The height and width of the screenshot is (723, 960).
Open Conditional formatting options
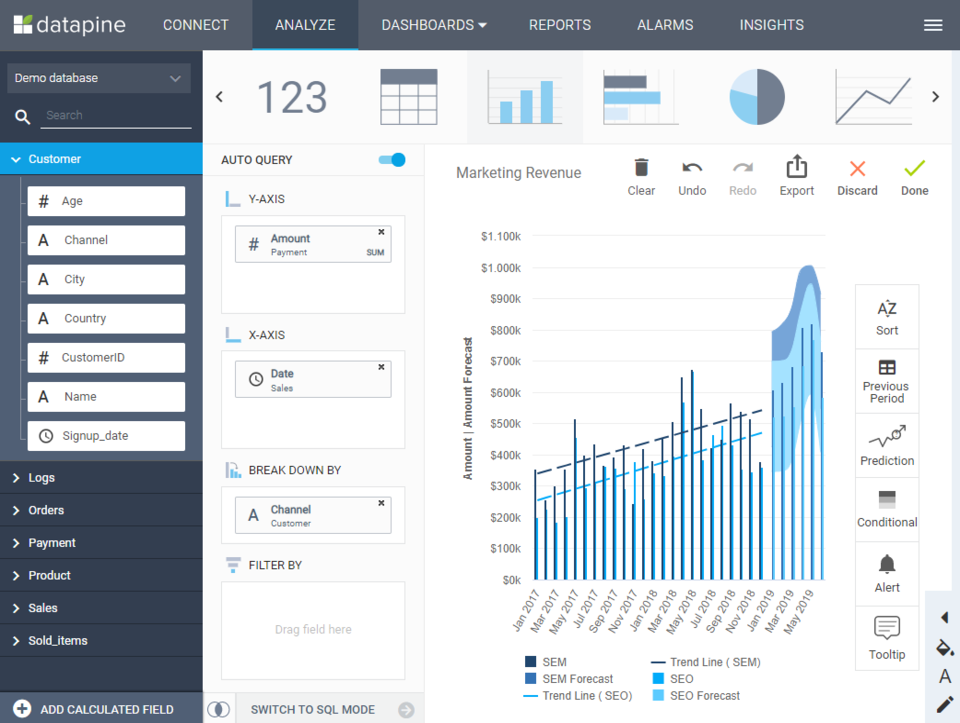[x=886, y=508]
